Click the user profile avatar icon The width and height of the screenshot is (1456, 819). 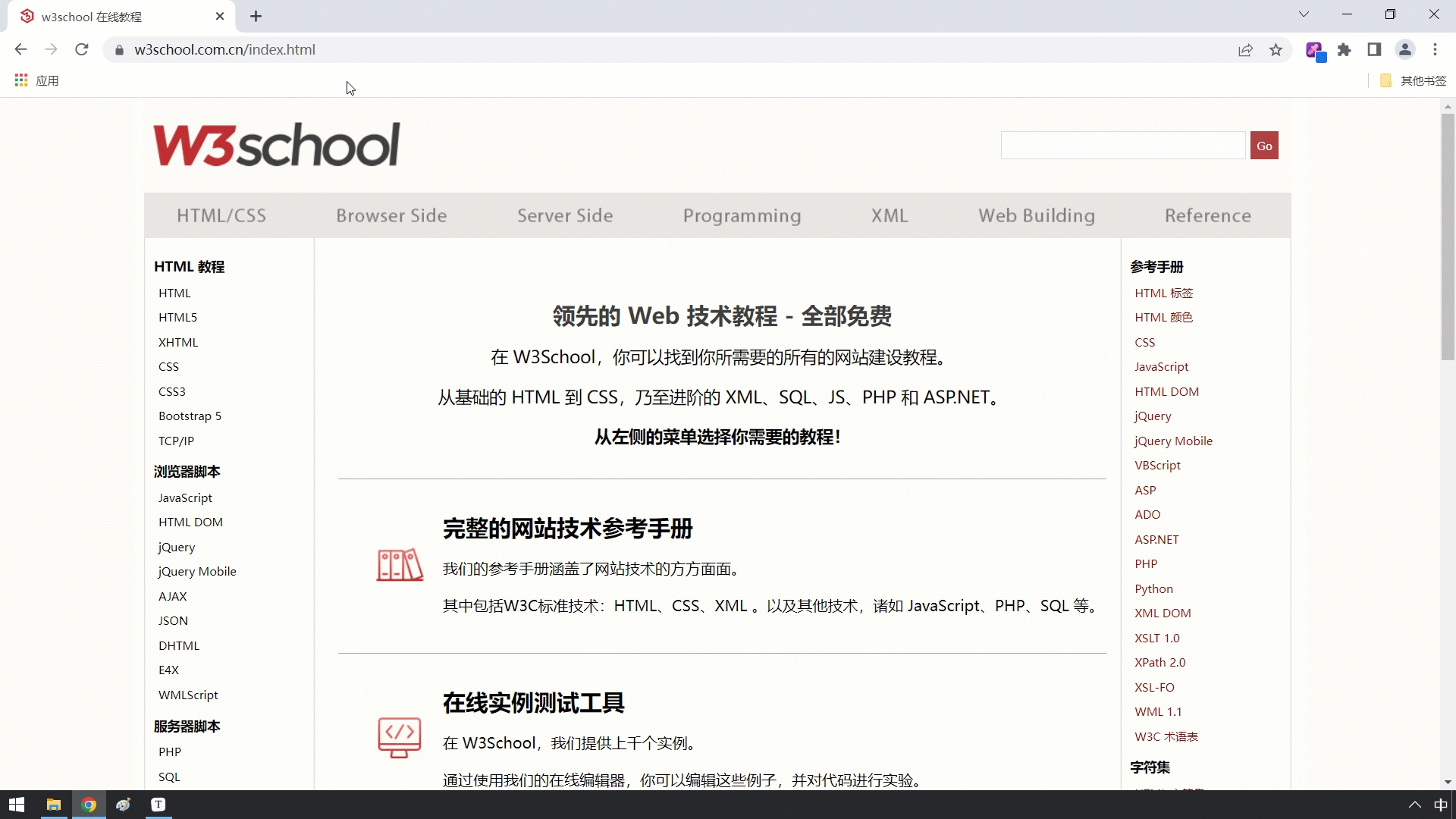[x=1404, y=49]
